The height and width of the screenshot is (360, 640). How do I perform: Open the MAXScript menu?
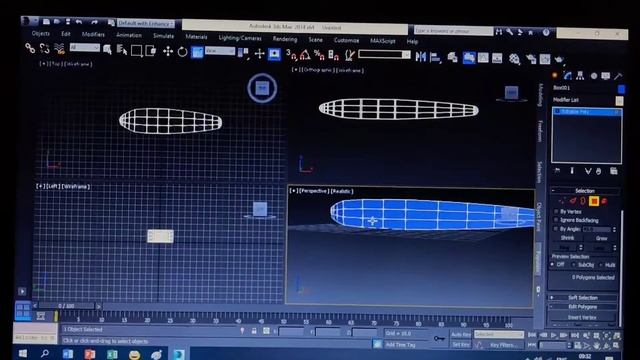[383, 41]
